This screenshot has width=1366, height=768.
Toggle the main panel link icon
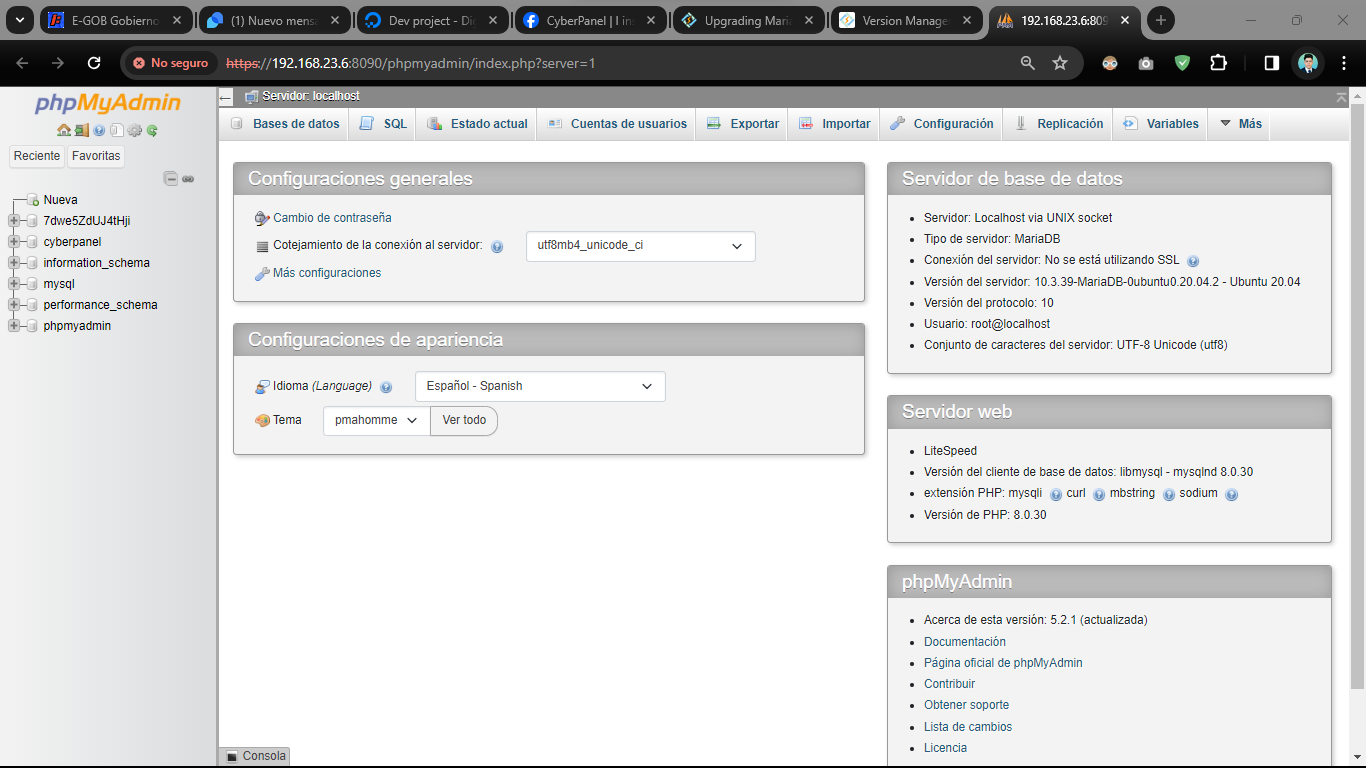pos(188,179)
